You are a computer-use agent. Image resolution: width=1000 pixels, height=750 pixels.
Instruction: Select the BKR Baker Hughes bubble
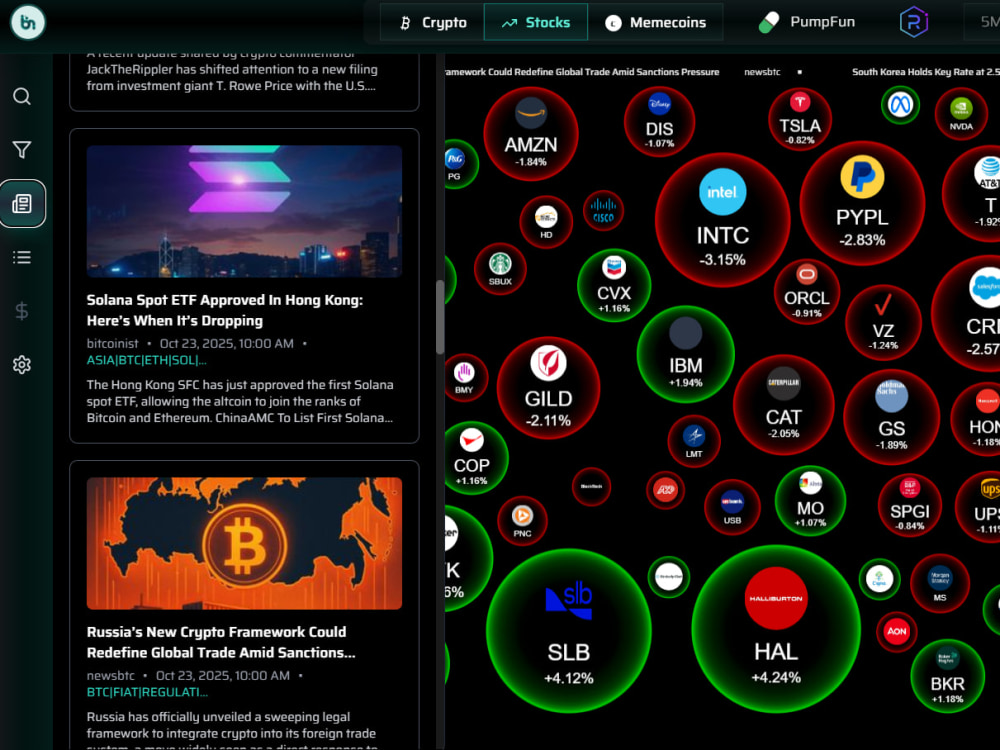[948, 676]
